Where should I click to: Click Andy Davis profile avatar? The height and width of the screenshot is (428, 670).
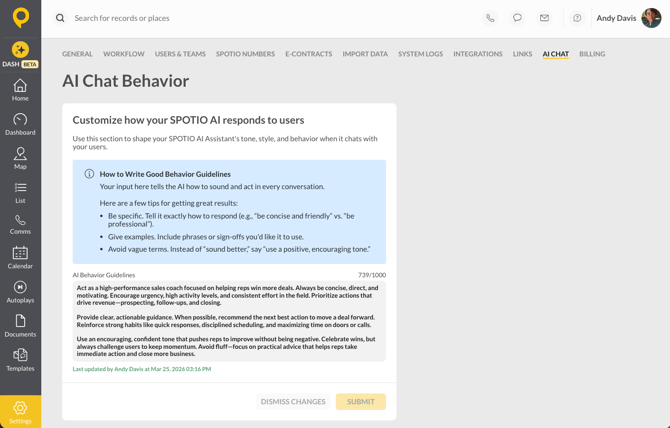coord(651,18)
